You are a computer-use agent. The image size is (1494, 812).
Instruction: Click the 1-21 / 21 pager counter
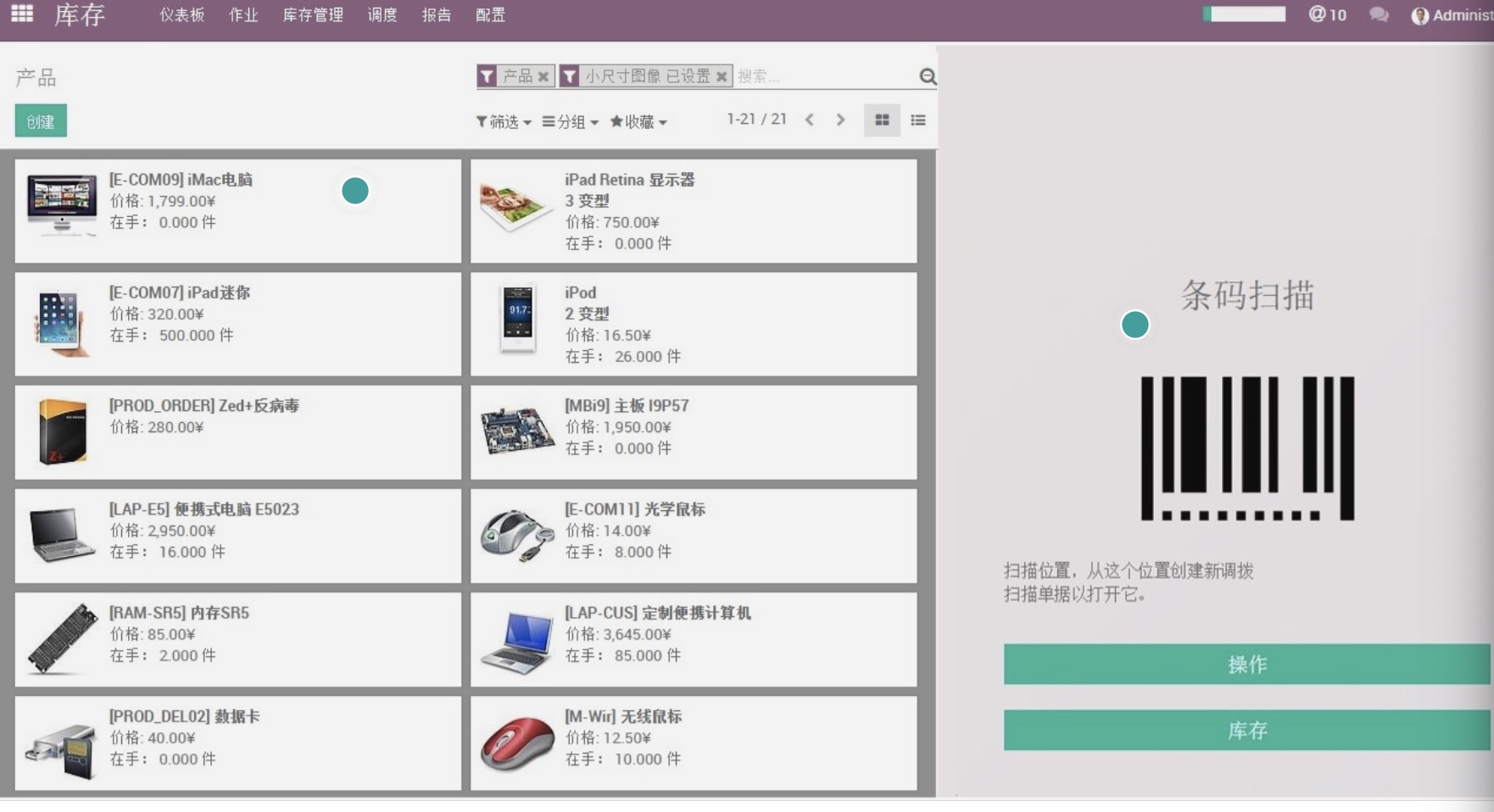pos(756,120)
